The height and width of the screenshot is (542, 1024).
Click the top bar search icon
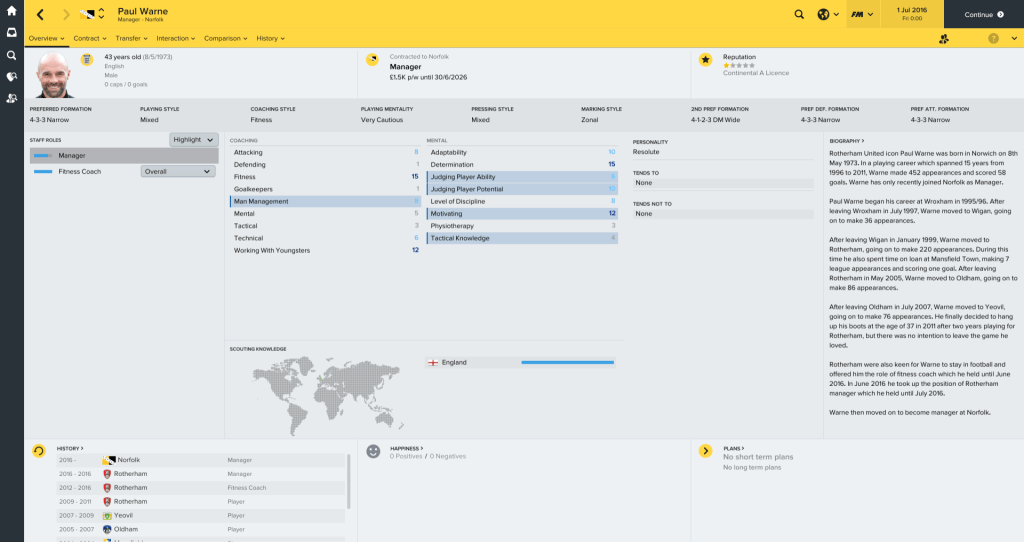pyautogui.click(x=798, y=15)
